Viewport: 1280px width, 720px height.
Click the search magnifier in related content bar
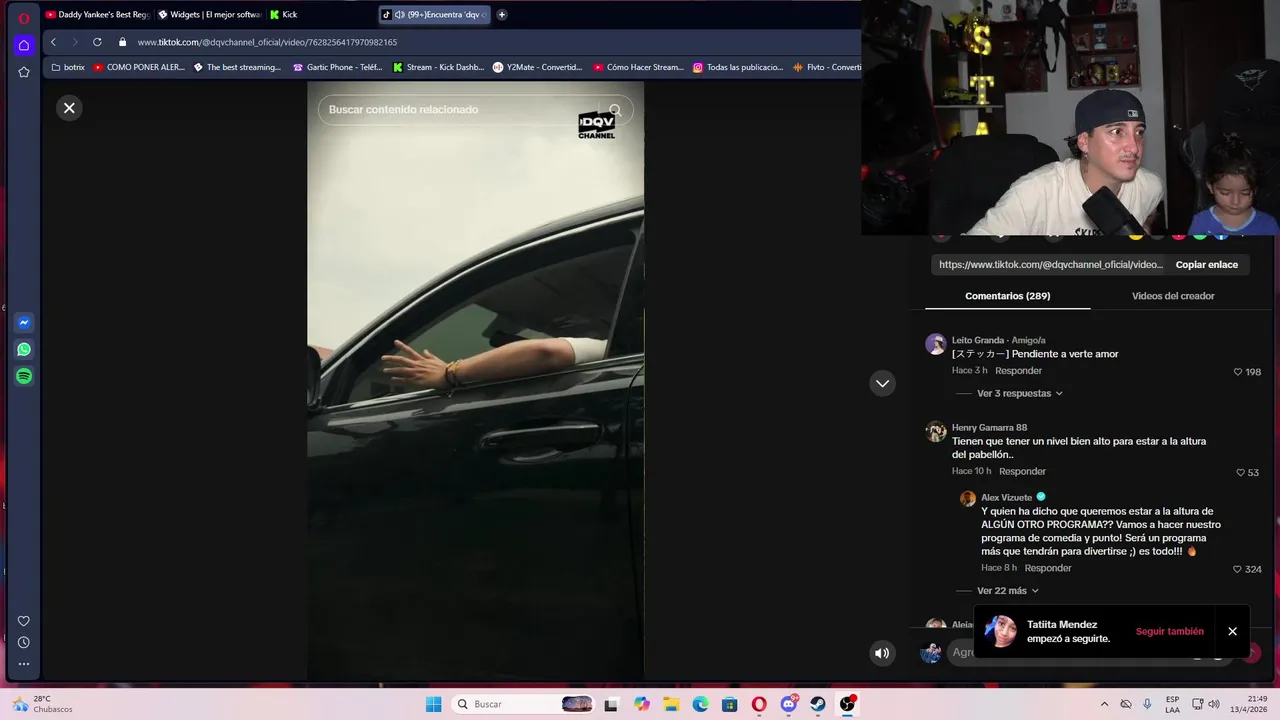coord(615,110)
